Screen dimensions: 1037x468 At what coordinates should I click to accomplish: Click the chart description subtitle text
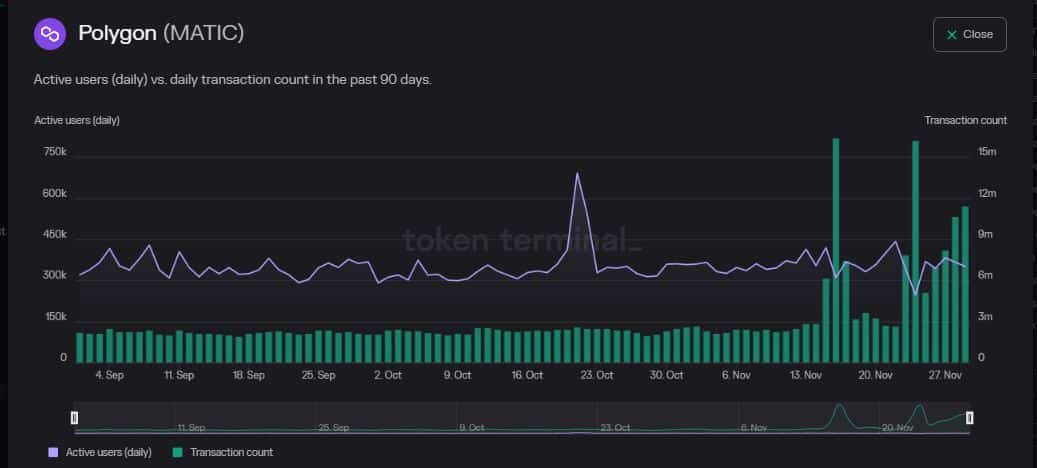[x=233, y=80]
